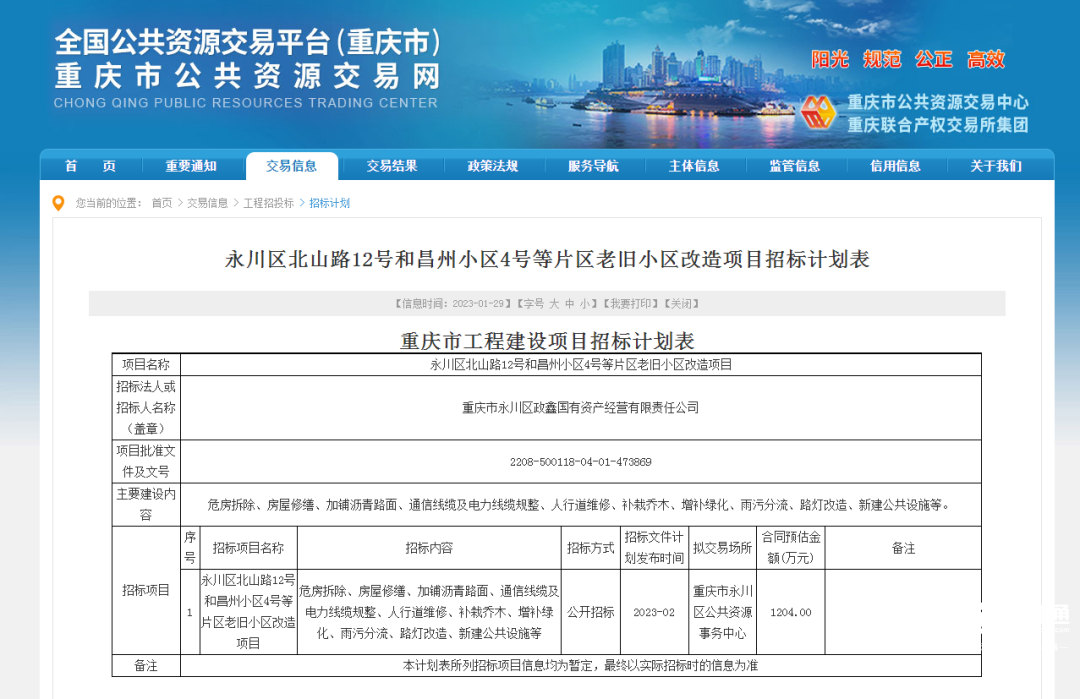Viewport: 1080px width, 699px height.
Task: Click the orange location pin icon
Action: [59, 203]
